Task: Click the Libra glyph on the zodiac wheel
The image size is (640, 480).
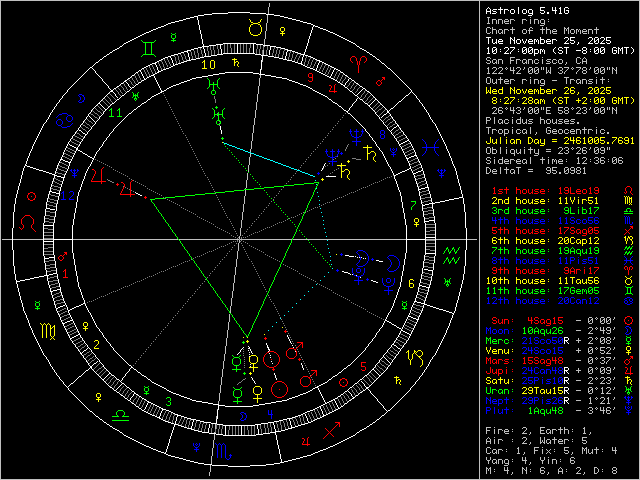Action: coord(119,412)
